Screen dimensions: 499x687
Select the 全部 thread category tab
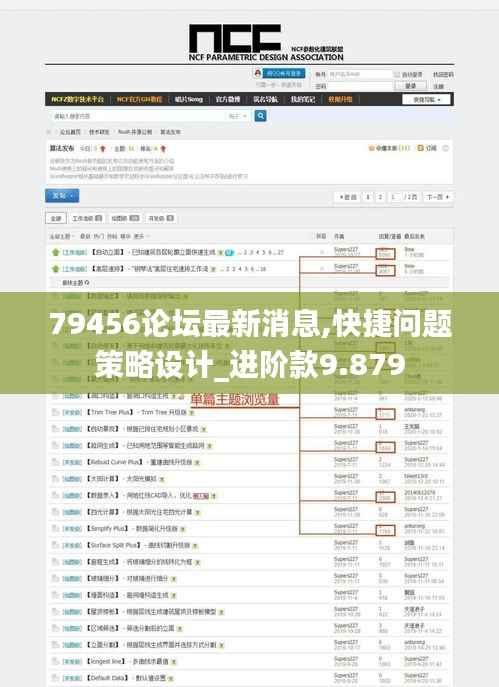tap(56, 218)
